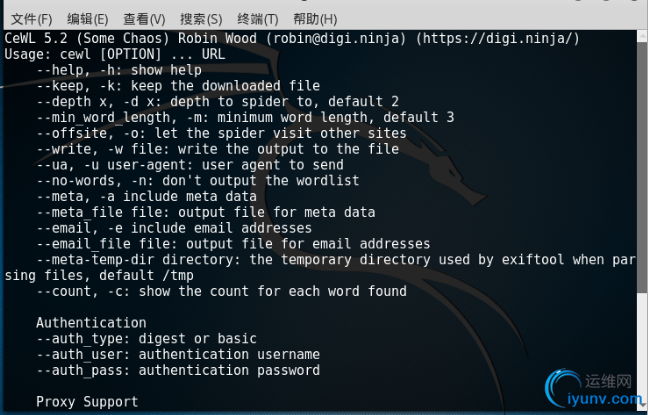
Task: Click the --depth option line
Action: (217, 102)
